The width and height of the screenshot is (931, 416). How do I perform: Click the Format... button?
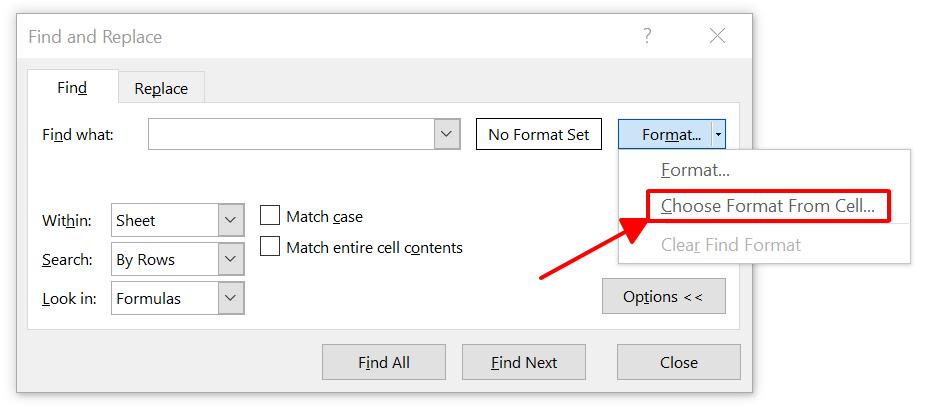point(666,134)
